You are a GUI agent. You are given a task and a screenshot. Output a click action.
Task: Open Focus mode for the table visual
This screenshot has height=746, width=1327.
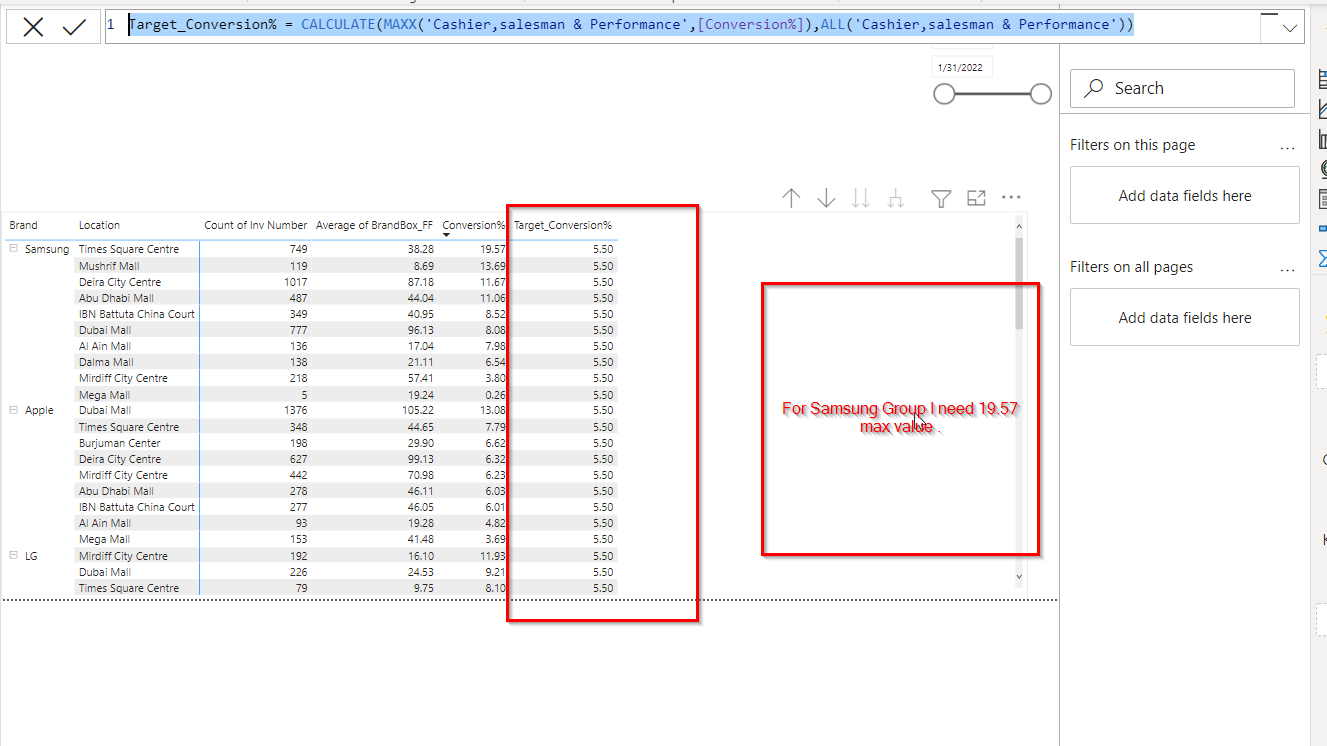click(x=976, y=198)
